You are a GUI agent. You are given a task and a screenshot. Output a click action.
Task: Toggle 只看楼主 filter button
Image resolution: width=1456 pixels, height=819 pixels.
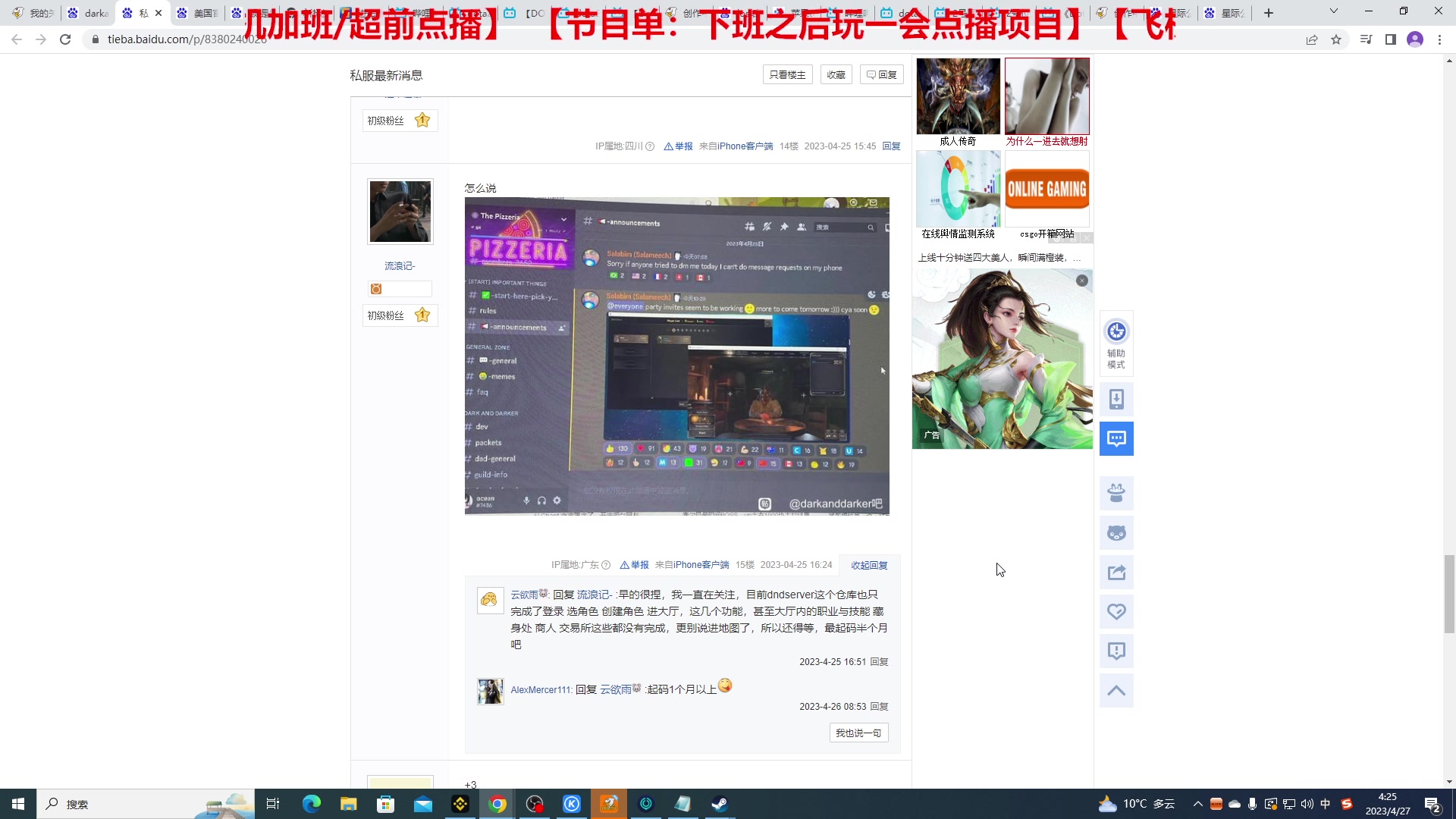787,74
